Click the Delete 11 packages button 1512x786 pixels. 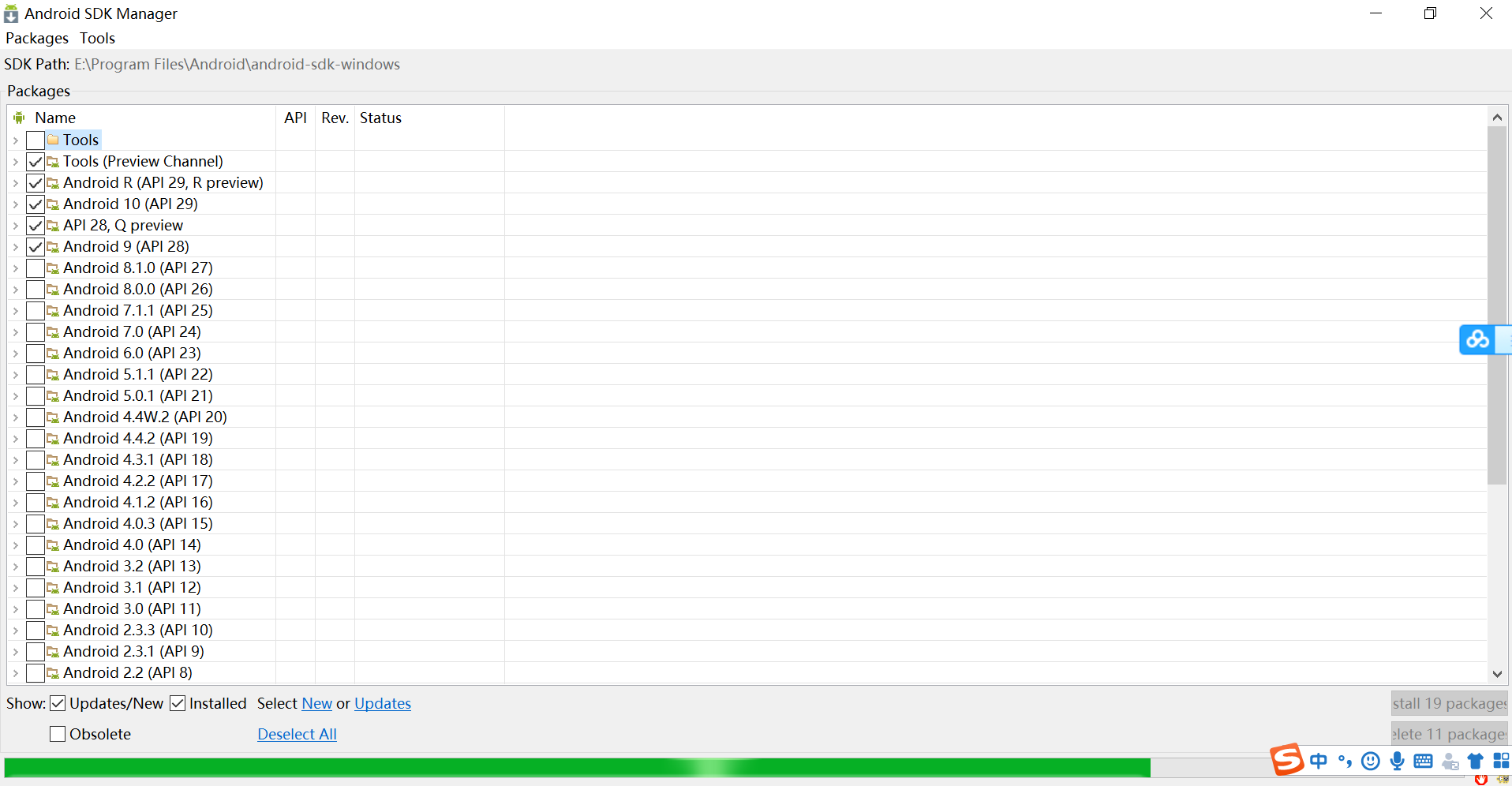point(1450,734)
